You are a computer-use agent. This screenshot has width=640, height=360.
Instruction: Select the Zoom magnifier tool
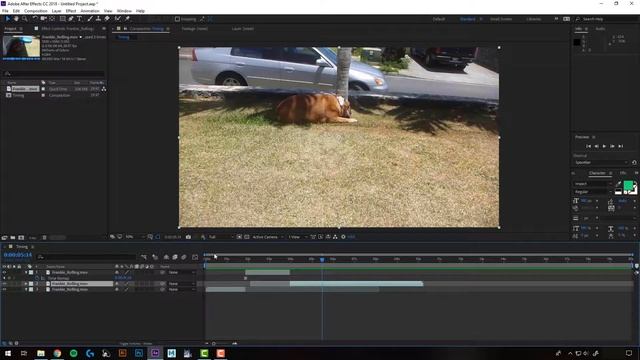[x=24, y=19]
